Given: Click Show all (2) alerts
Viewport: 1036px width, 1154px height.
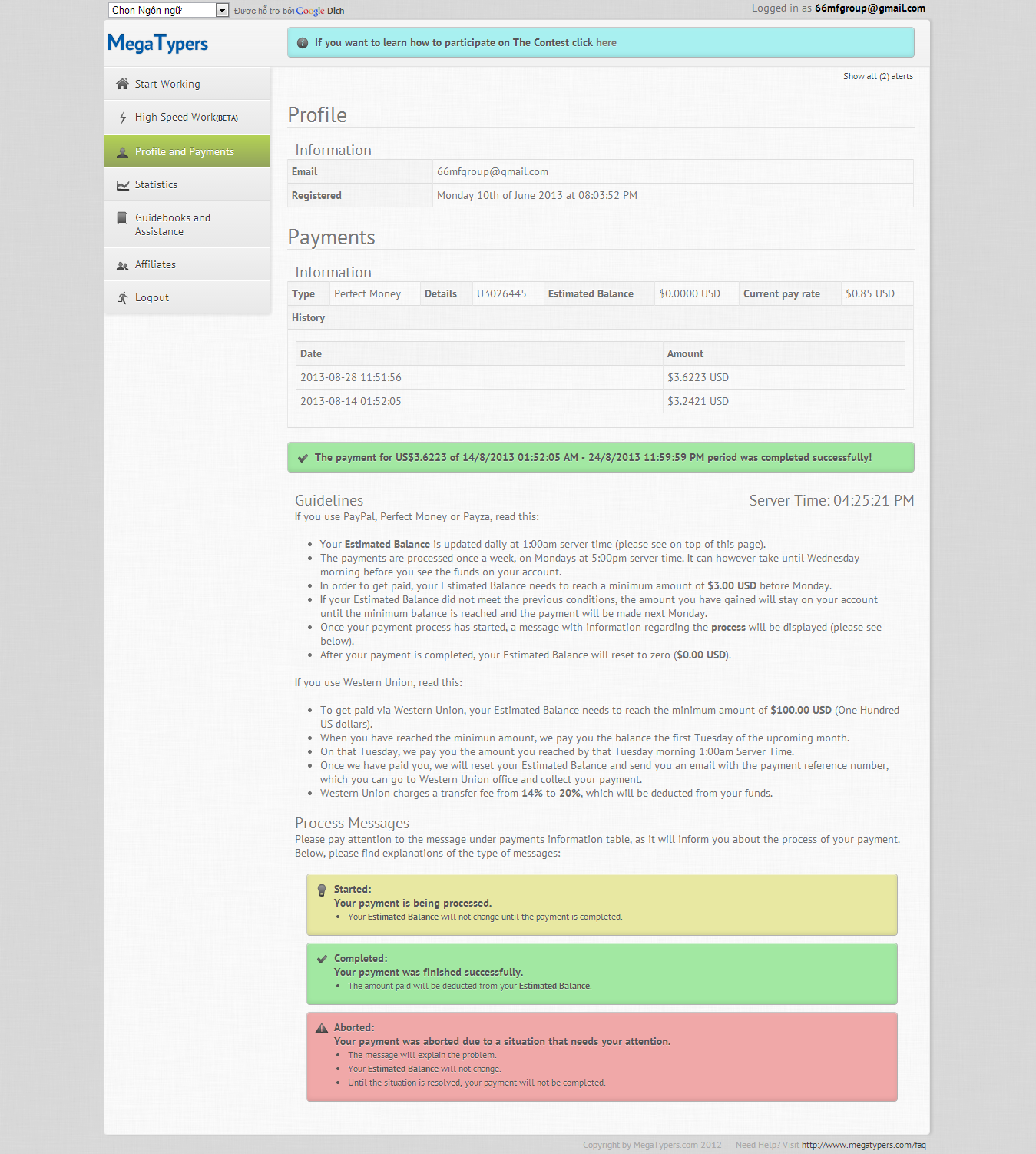Looking at the screenshot, I should [878, 76].
